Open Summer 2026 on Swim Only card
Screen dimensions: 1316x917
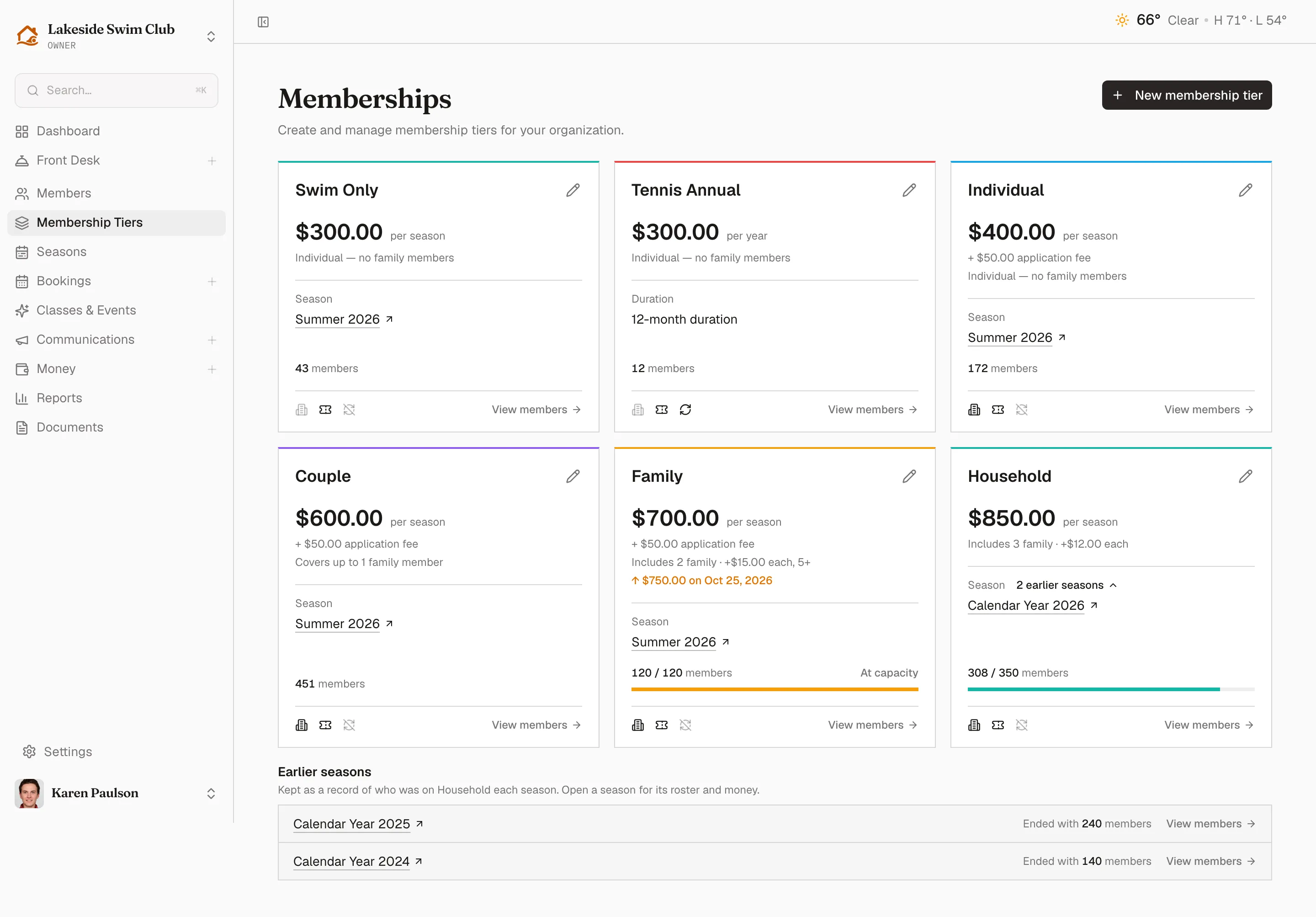point(344,320)
